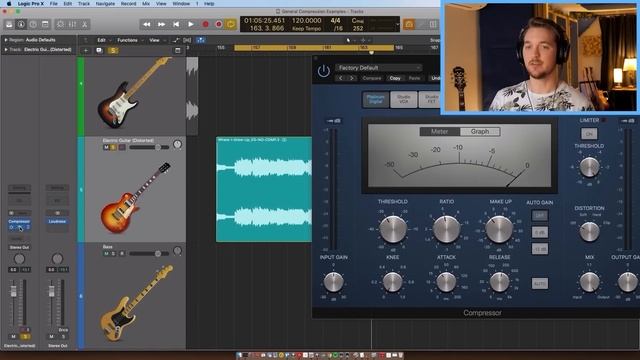Image resolution: width=640 pixels, height=360 pixels.
Task: Open the Mixer button in toolbar
Action: tap(73, 24)
